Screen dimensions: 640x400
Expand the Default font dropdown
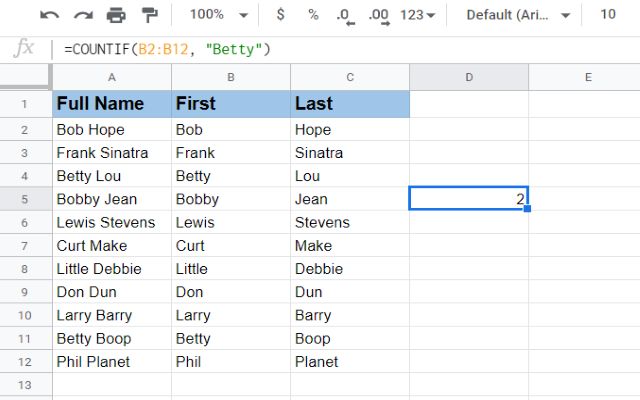520,15
